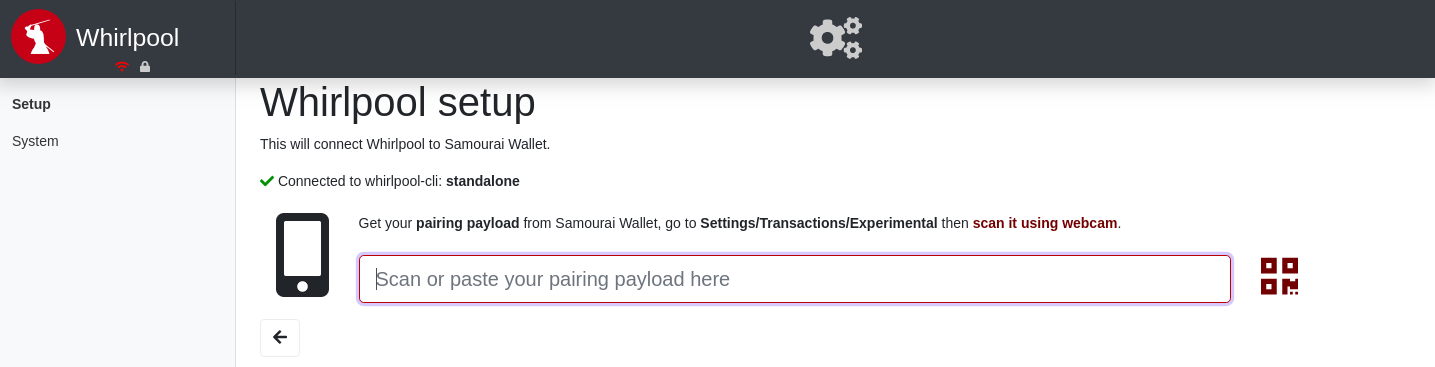The width and height of the screenshot is (1435, 367).
Task: Select Setup in the sidebar
Action: 31,104
